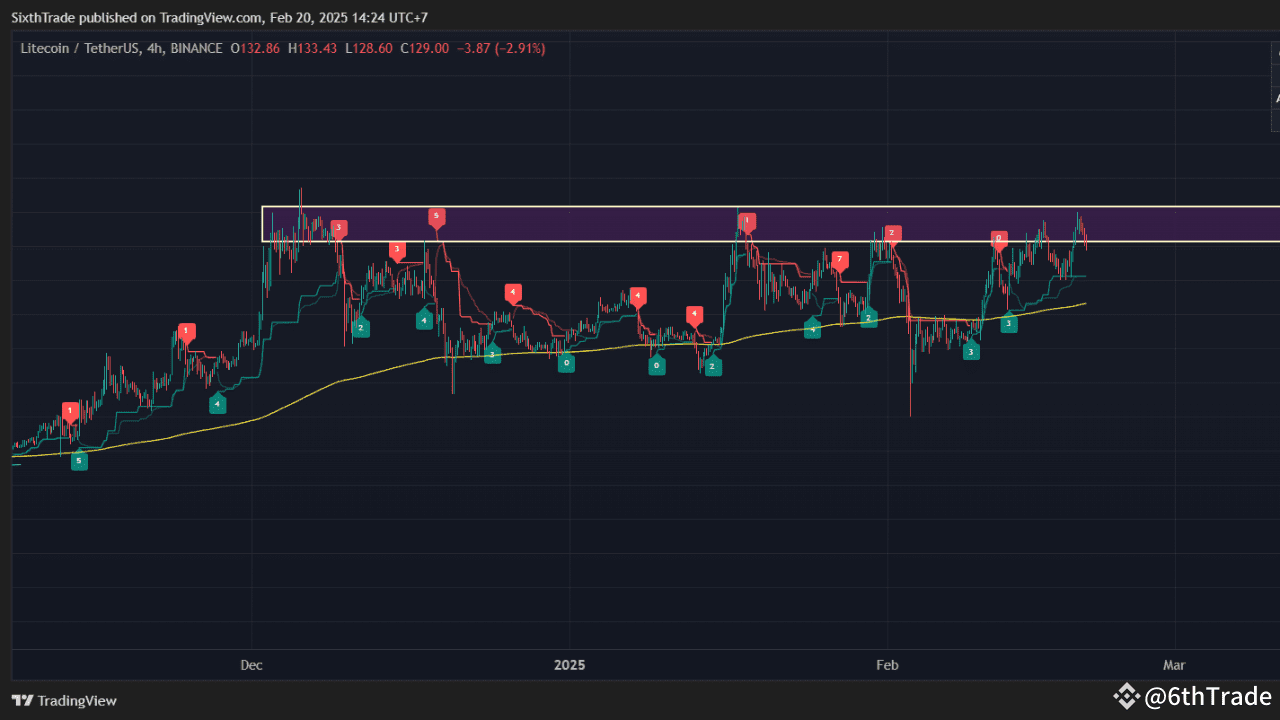Image resolution: width=1280 pixels, height=720 pixels.
Task: Click the red "7" signal marker before February
Action: pos(839,258)
